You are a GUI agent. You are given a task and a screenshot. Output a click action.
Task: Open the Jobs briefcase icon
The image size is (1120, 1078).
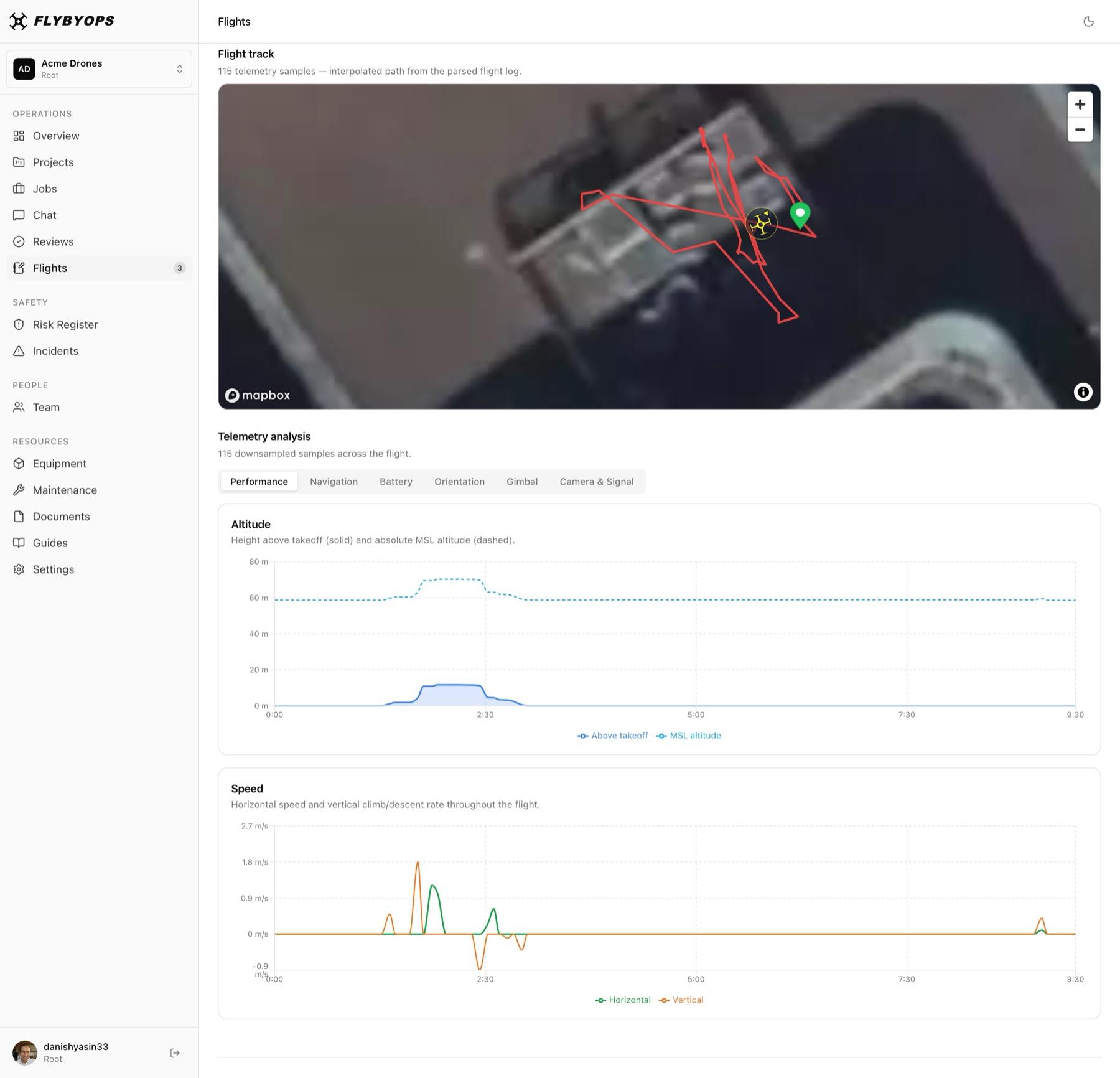tap(19, 189)
